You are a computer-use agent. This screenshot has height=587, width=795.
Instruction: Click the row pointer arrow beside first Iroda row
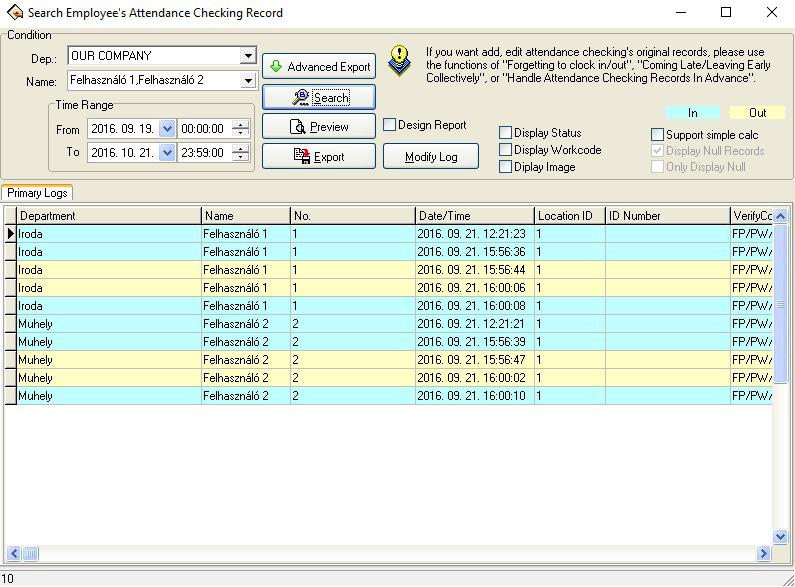coord(11,234)
